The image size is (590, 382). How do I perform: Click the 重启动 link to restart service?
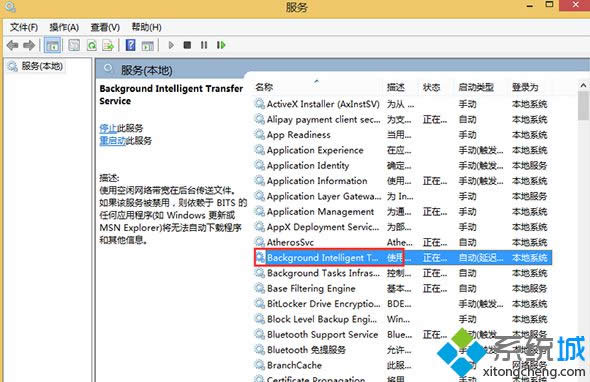pos(112,141)
